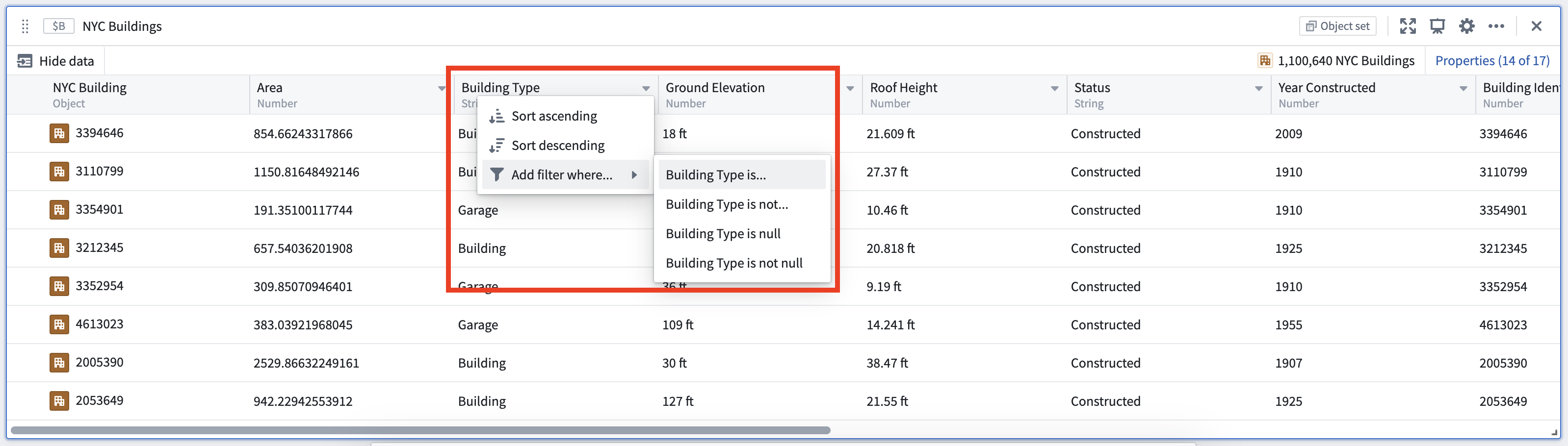
Task: Open Properties (14 of 17) link
Action: pos(1492,61)
